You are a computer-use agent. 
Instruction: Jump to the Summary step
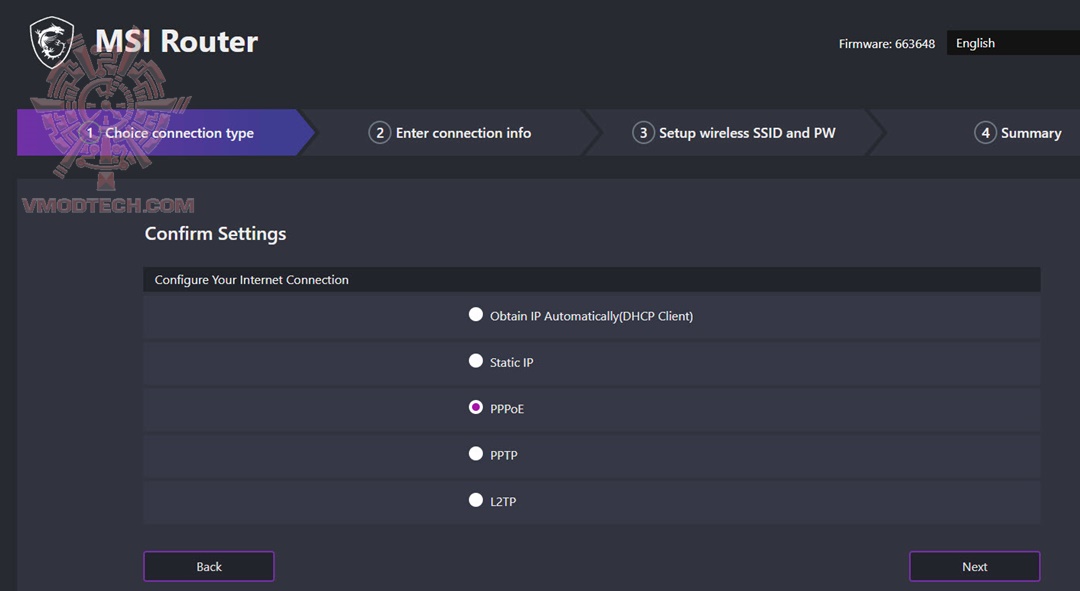pos(1031,133)
